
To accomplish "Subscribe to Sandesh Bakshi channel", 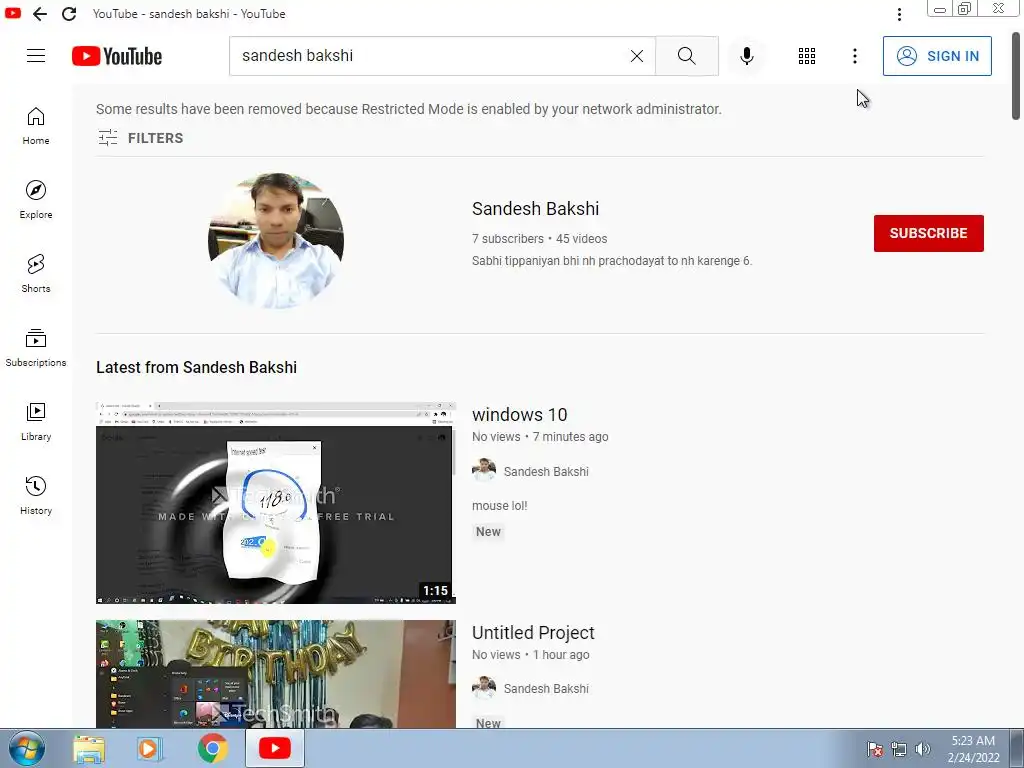I will [929, 233].
